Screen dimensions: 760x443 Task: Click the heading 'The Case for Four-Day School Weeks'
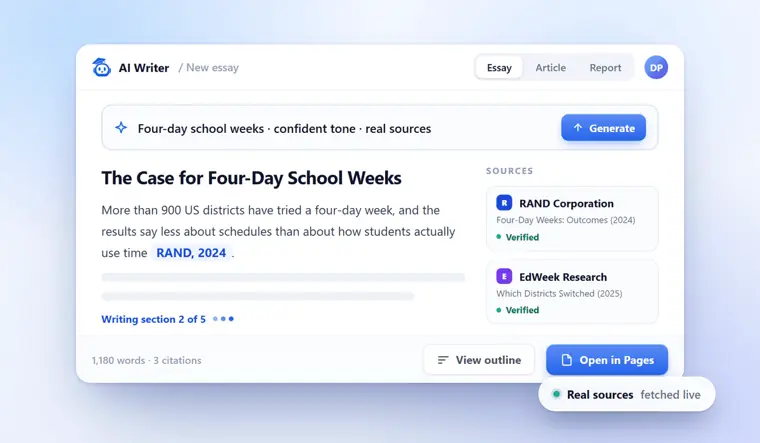(251, 178)
